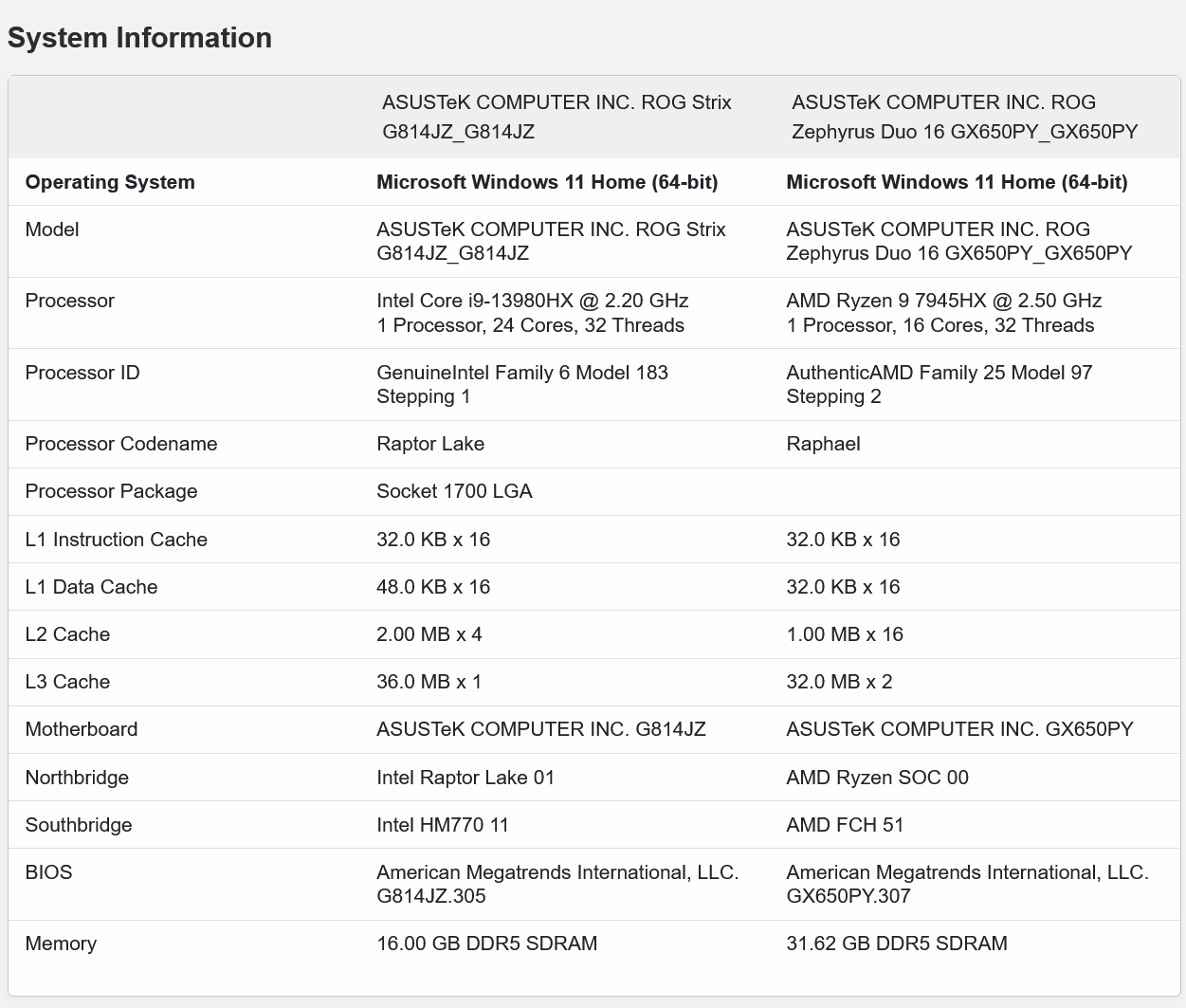Click AMD Ryzen SOC 00 value
Image resolution: width=1186 pixels, height=1008 pixels.
click(x=878, y=778)
